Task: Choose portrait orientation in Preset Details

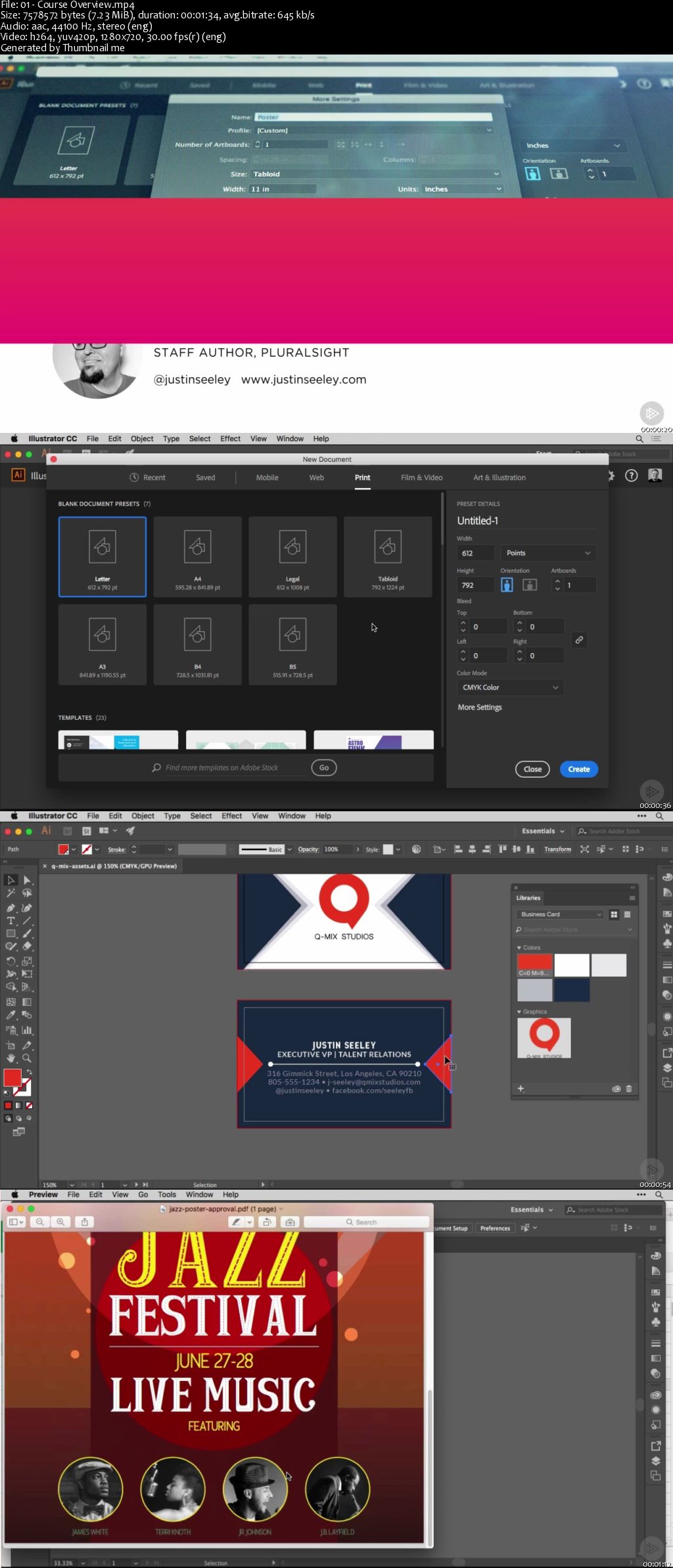Action: coord(507,585)
